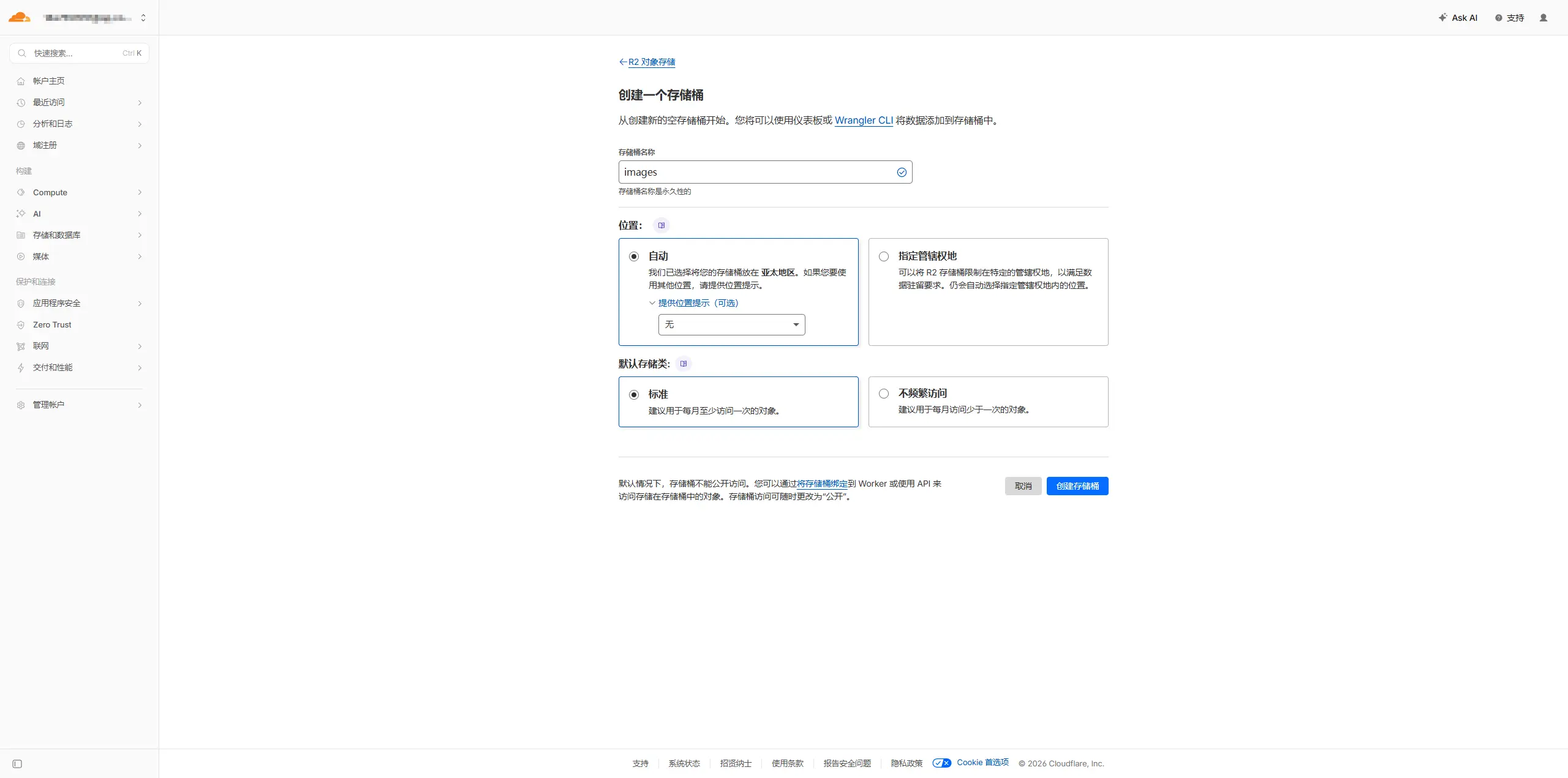Toggle the Cookie 首选项 switch in footer
This screenshot has height=778, width=1568.
tap(941, 763)
